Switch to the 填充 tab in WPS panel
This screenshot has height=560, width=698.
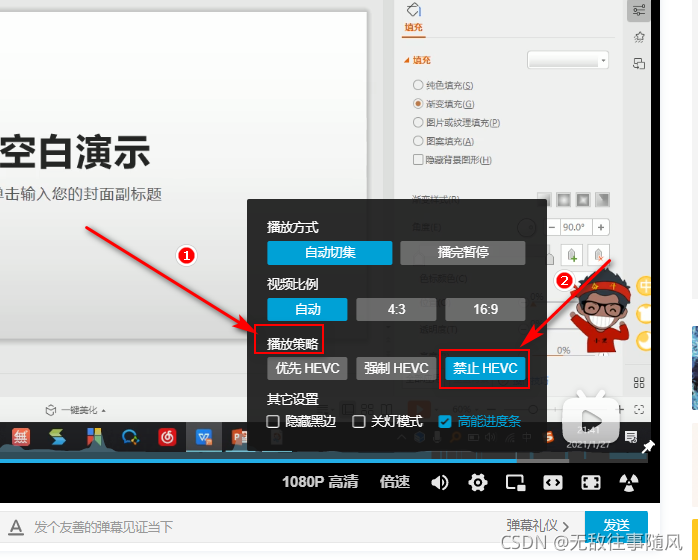coord(414,27)
